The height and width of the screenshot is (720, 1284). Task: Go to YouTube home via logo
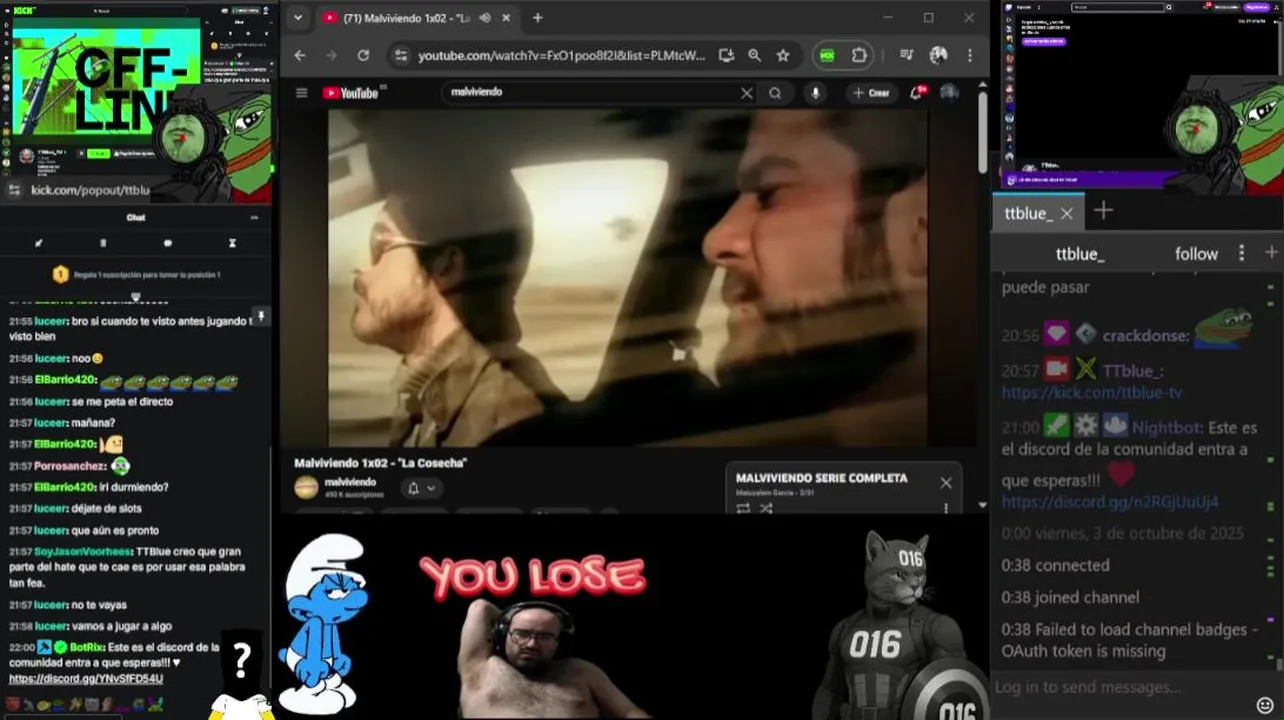click(x=351, y=93)
